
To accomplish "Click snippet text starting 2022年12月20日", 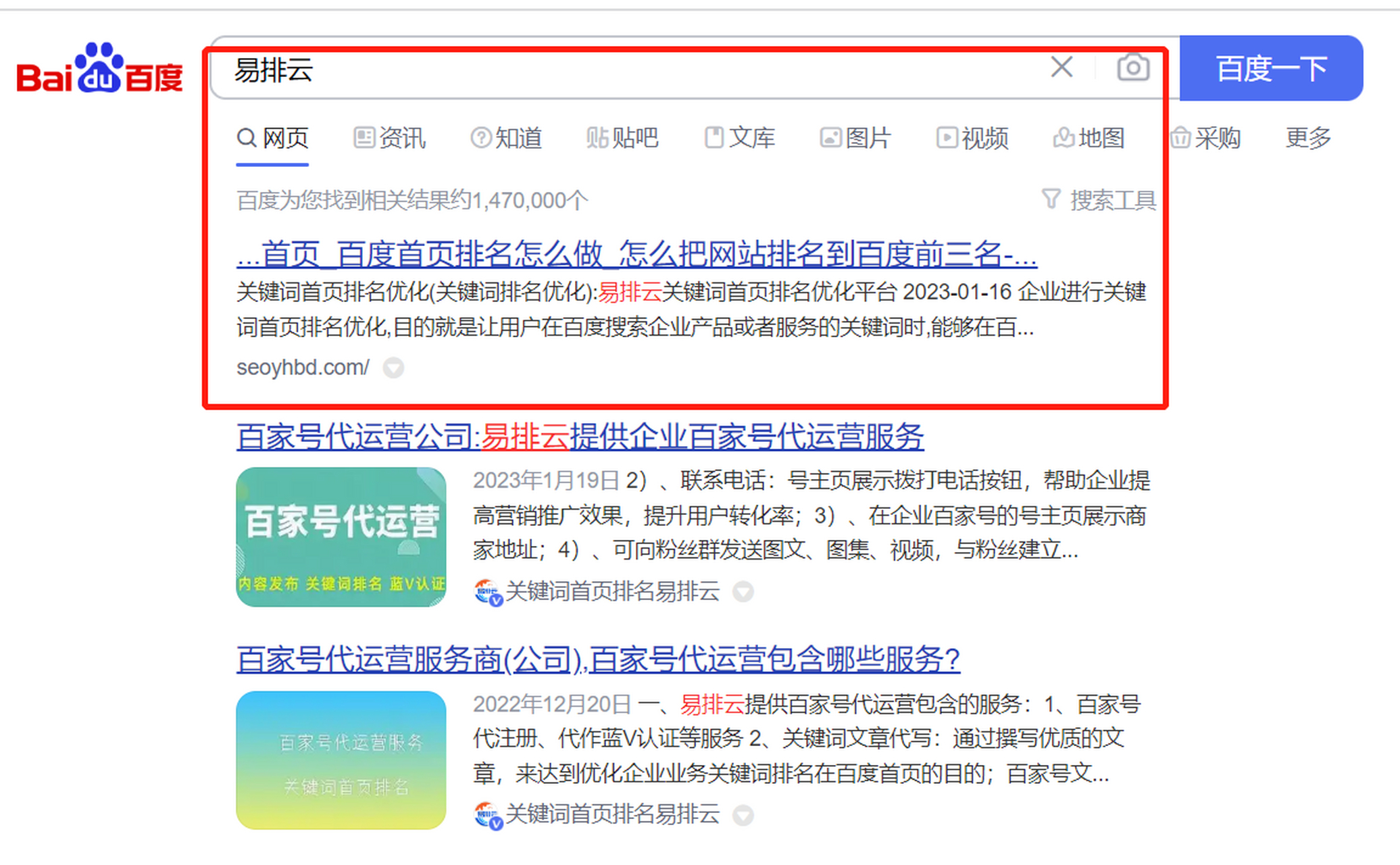I will coord(807,738).
